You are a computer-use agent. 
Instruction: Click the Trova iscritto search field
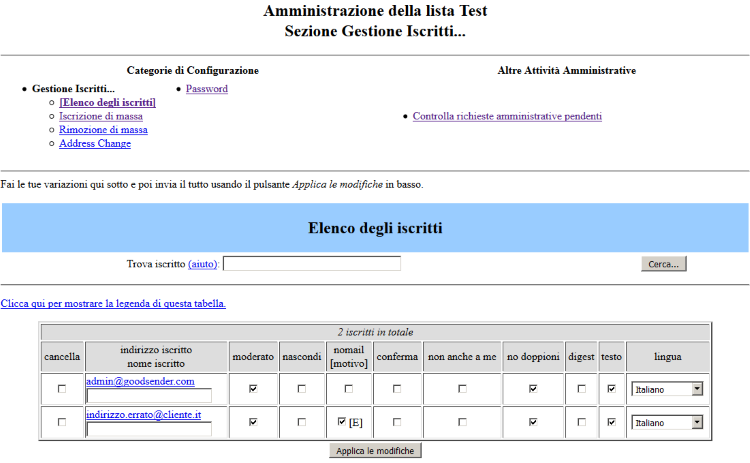pos(312,264)
